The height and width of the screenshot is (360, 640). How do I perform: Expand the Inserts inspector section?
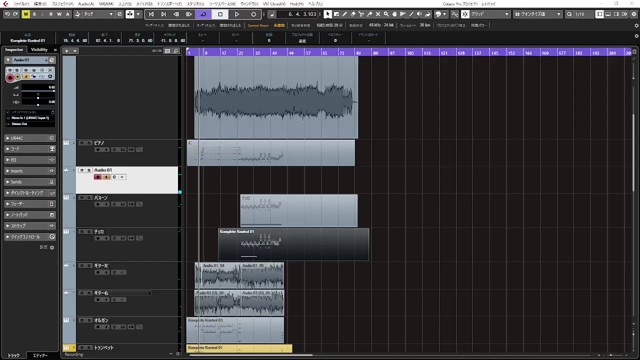point(29,171)
